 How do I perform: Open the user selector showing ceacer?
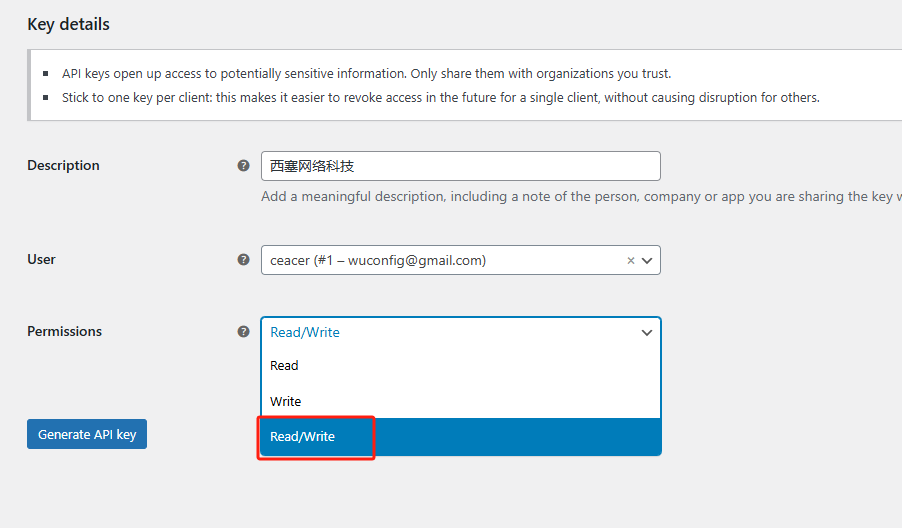click(461, 261)
